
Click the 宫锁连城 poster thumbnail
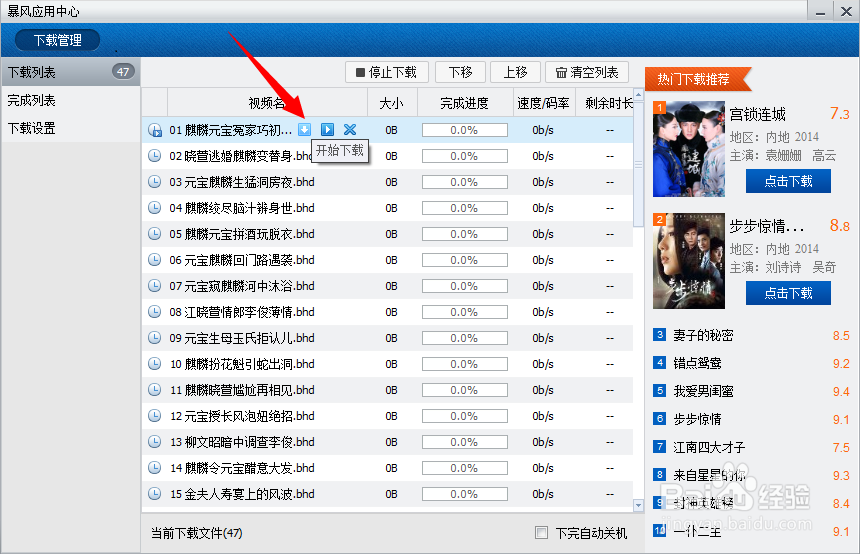(x=689, y=149)
